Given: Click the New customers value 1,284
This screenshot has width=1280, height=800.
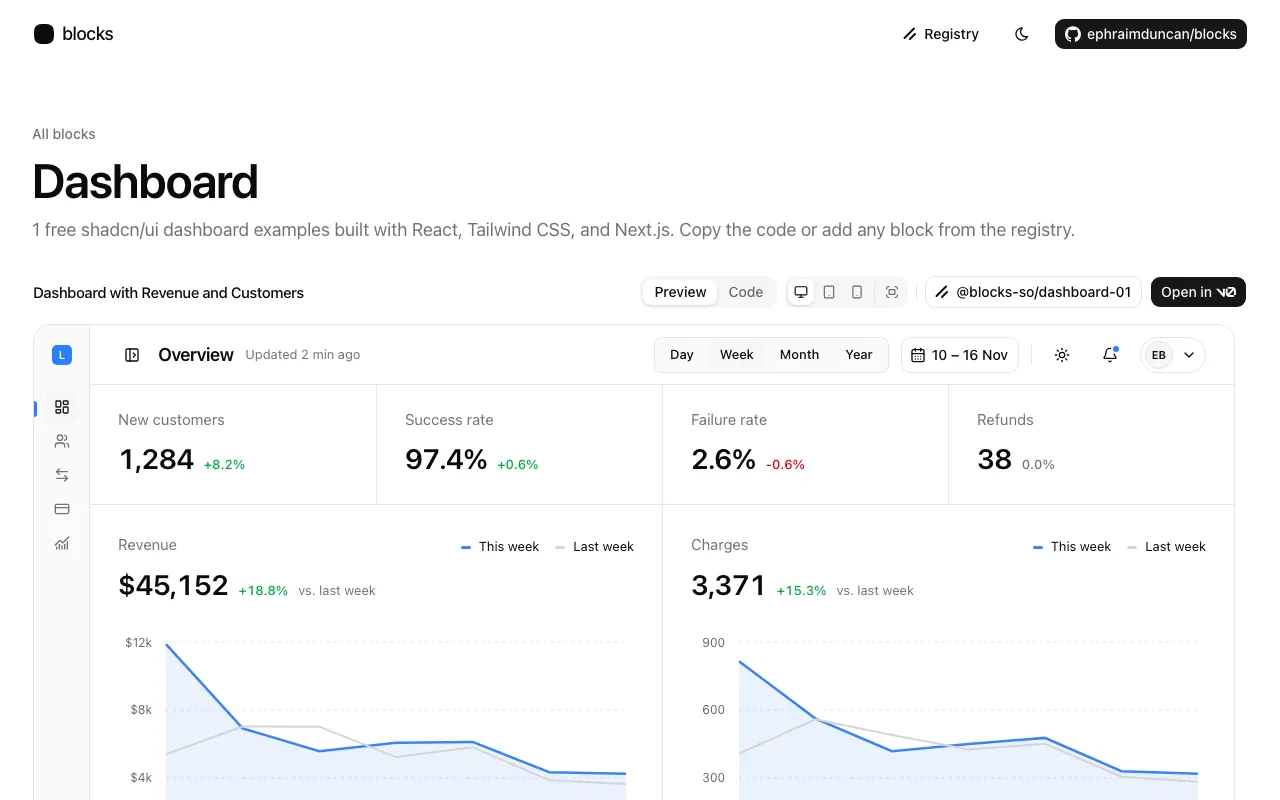Looking at the screenshot, I should coord(156,459).
